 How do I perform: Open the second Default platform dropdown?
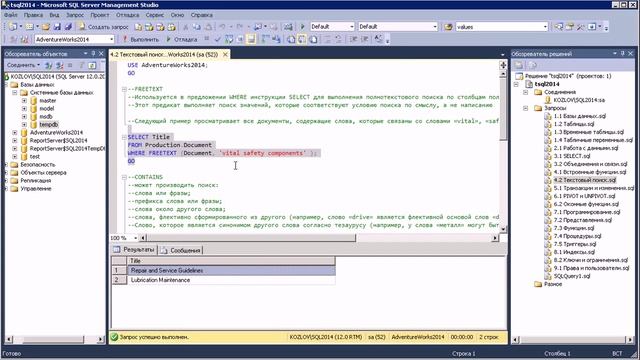coord(435,27)
